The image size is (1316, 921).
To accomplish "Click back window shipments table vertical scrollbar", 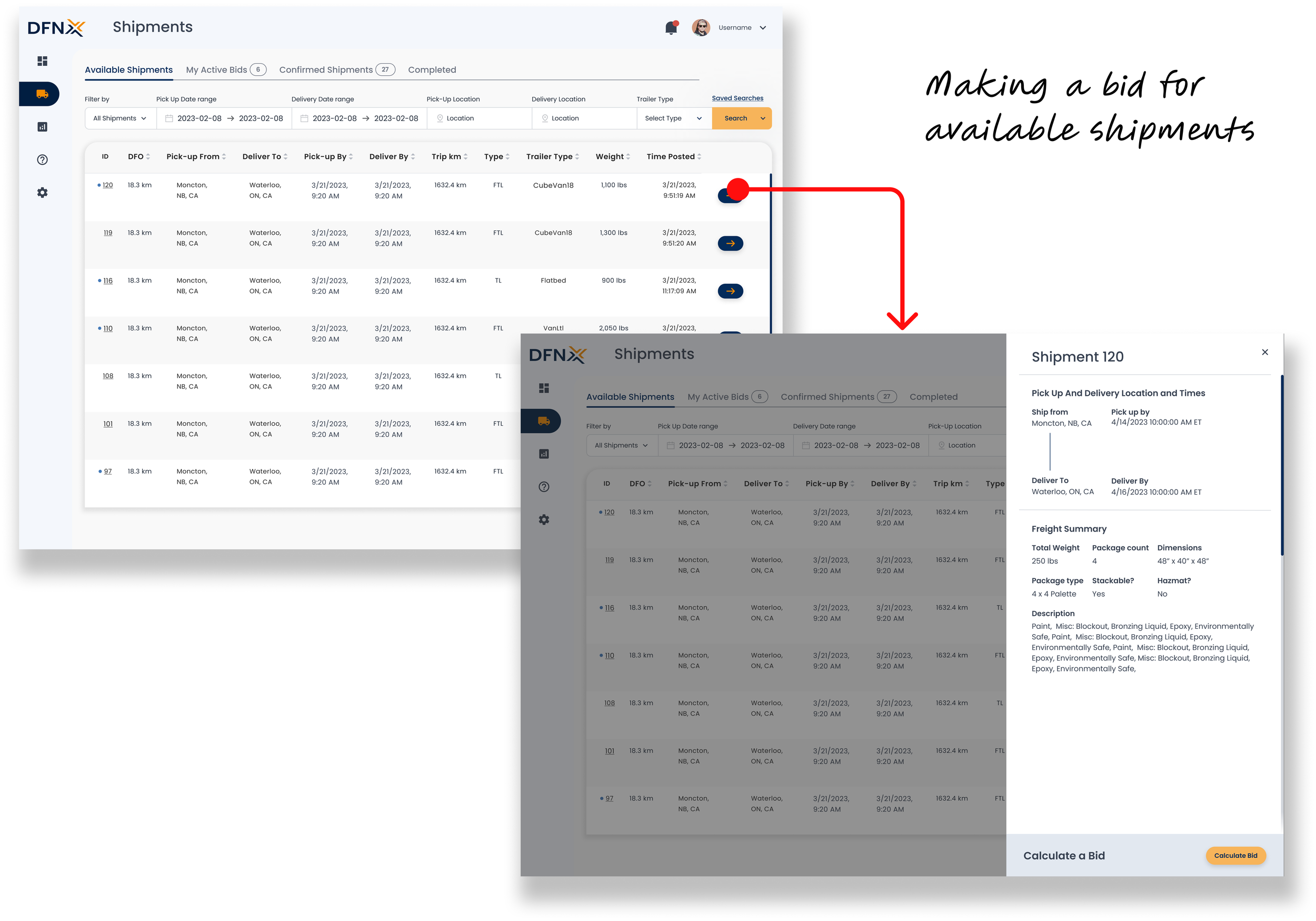I will click(770, 253).
